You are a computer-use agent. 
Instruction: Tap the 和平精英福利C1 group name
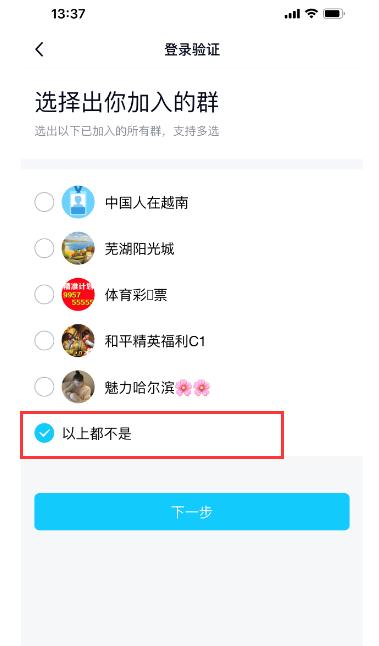[x=155, y=341]
